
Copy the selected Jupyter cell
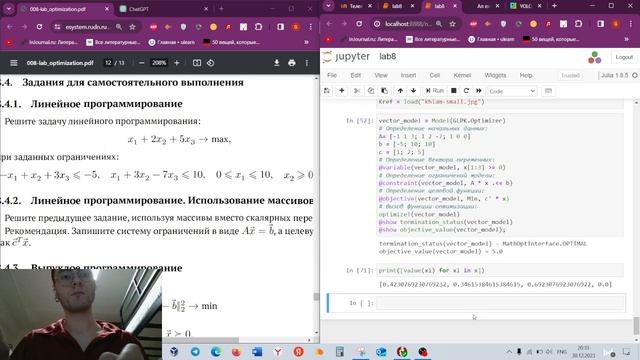pyautogui.click(x=371, y=91)
